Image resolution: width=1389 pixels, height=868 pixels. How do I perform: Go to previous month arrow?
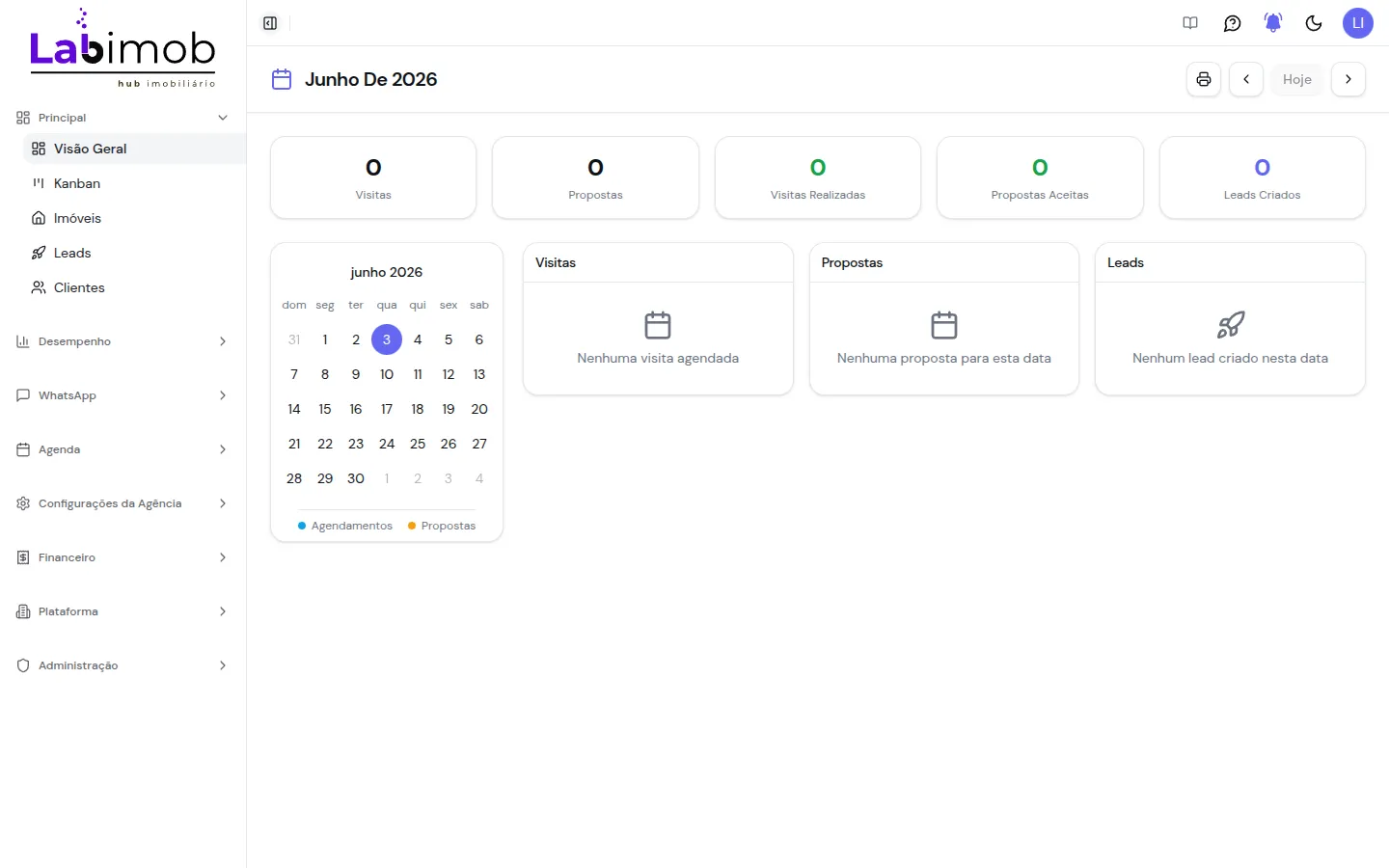coord(1246,79)
